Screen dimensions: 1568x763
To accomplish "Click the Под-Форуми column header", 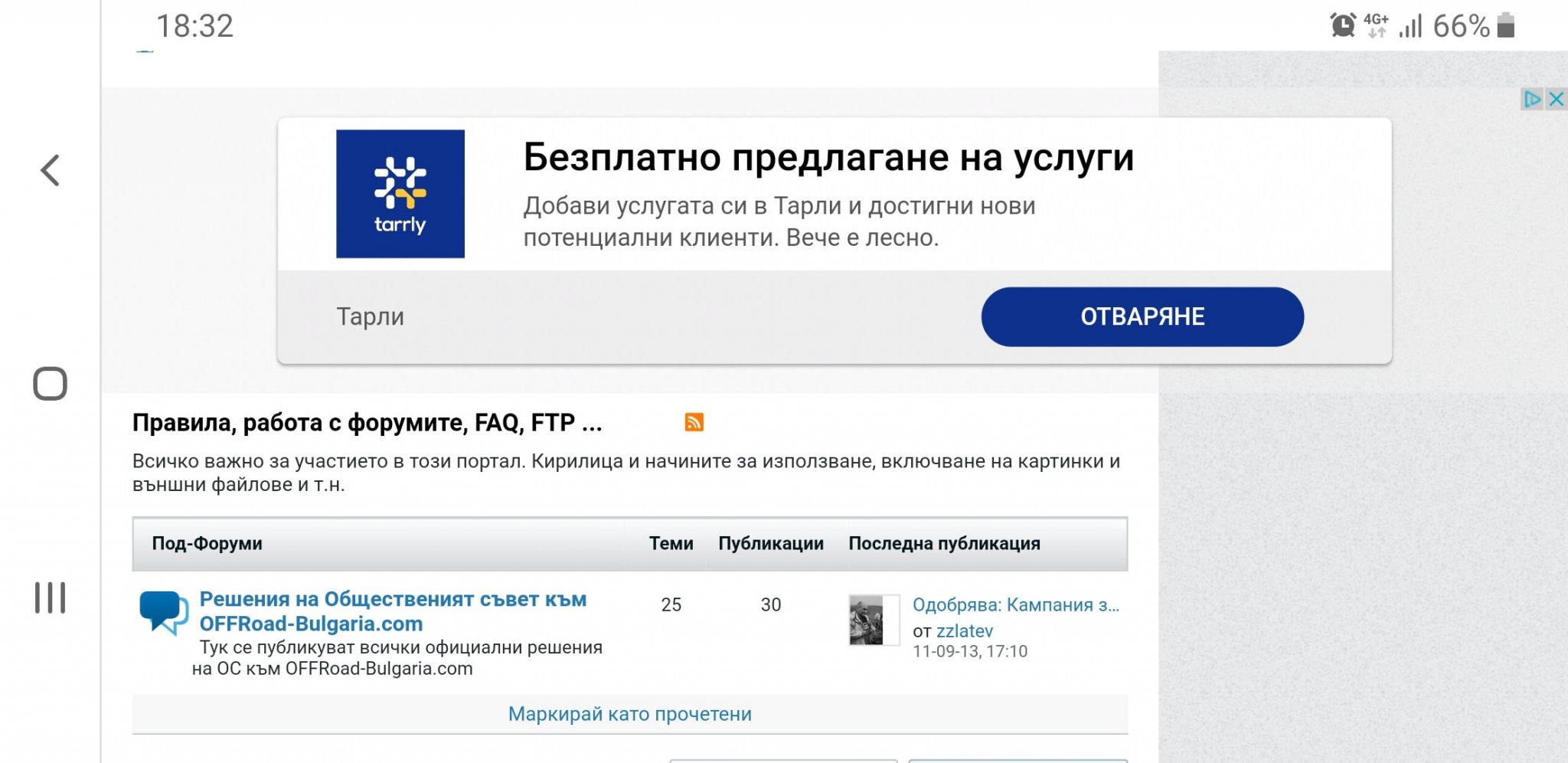I will point(207,543).
